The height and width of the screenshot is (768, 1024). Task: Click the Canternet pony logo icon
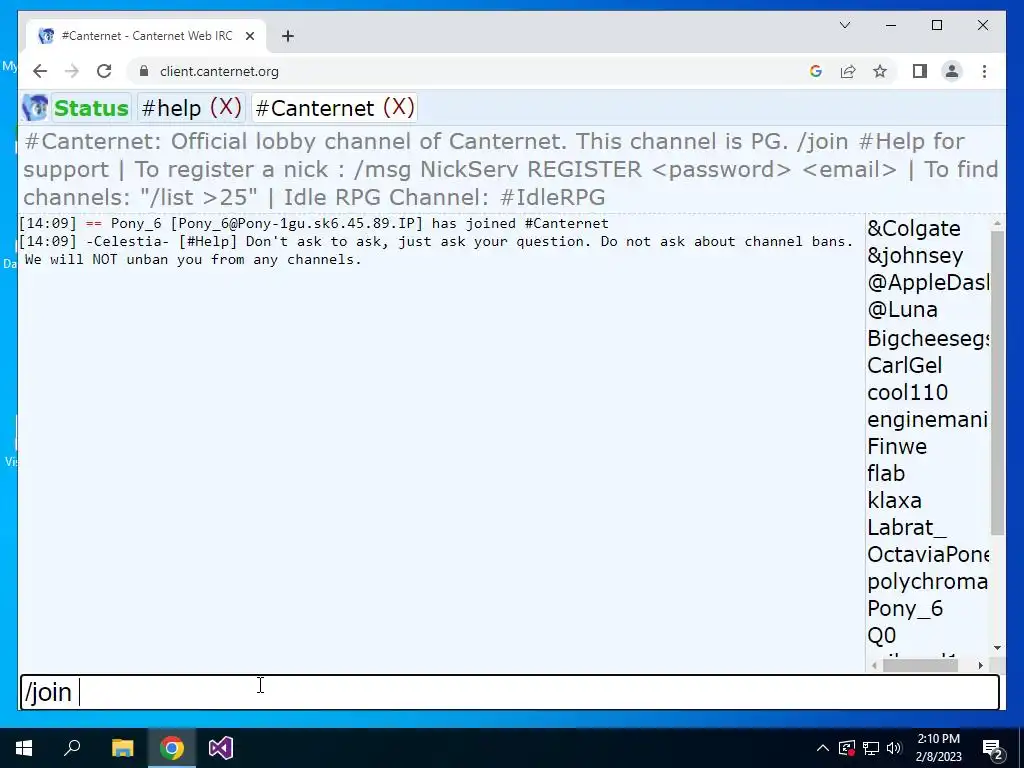point(35,108)
